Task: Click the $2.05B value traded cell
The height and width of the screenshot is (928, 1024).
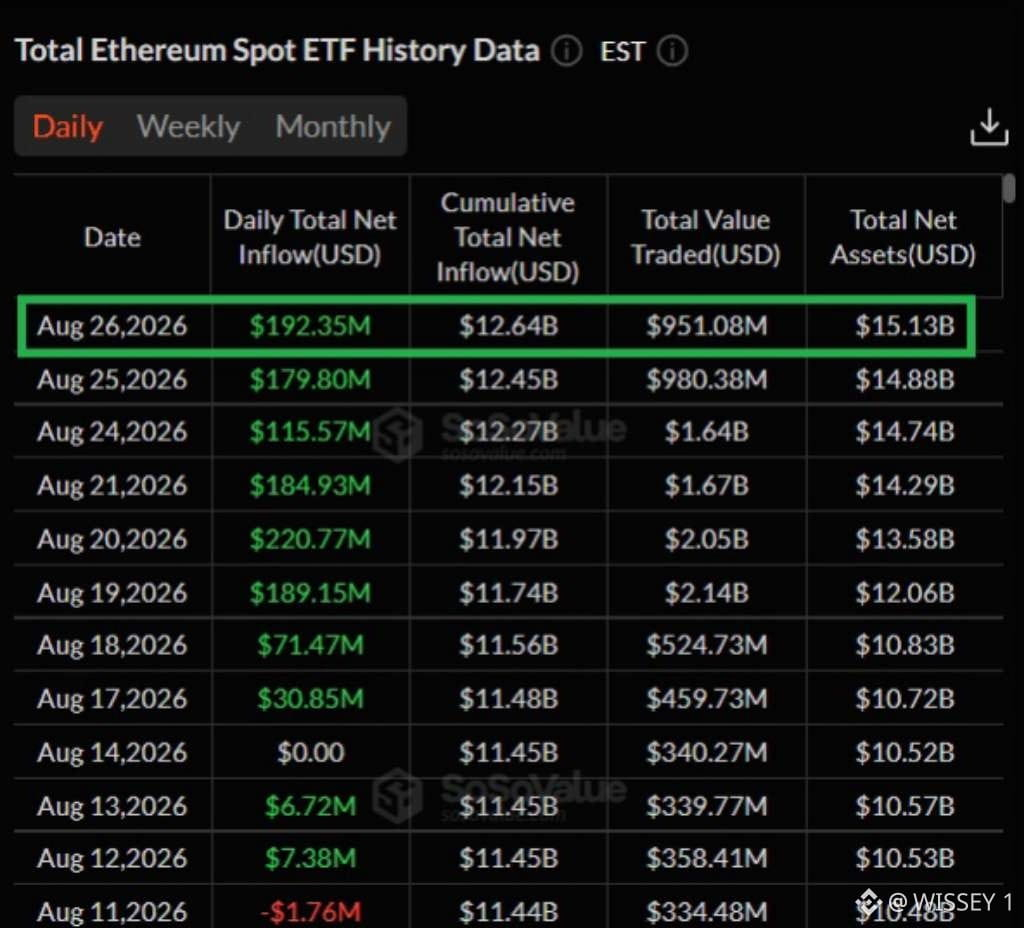Action: click(x=707, y=539)
